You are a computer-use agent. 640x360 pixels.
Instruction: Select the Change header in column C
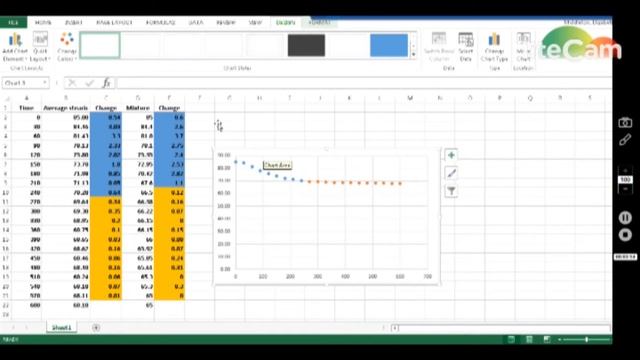(x=106, y=108)
